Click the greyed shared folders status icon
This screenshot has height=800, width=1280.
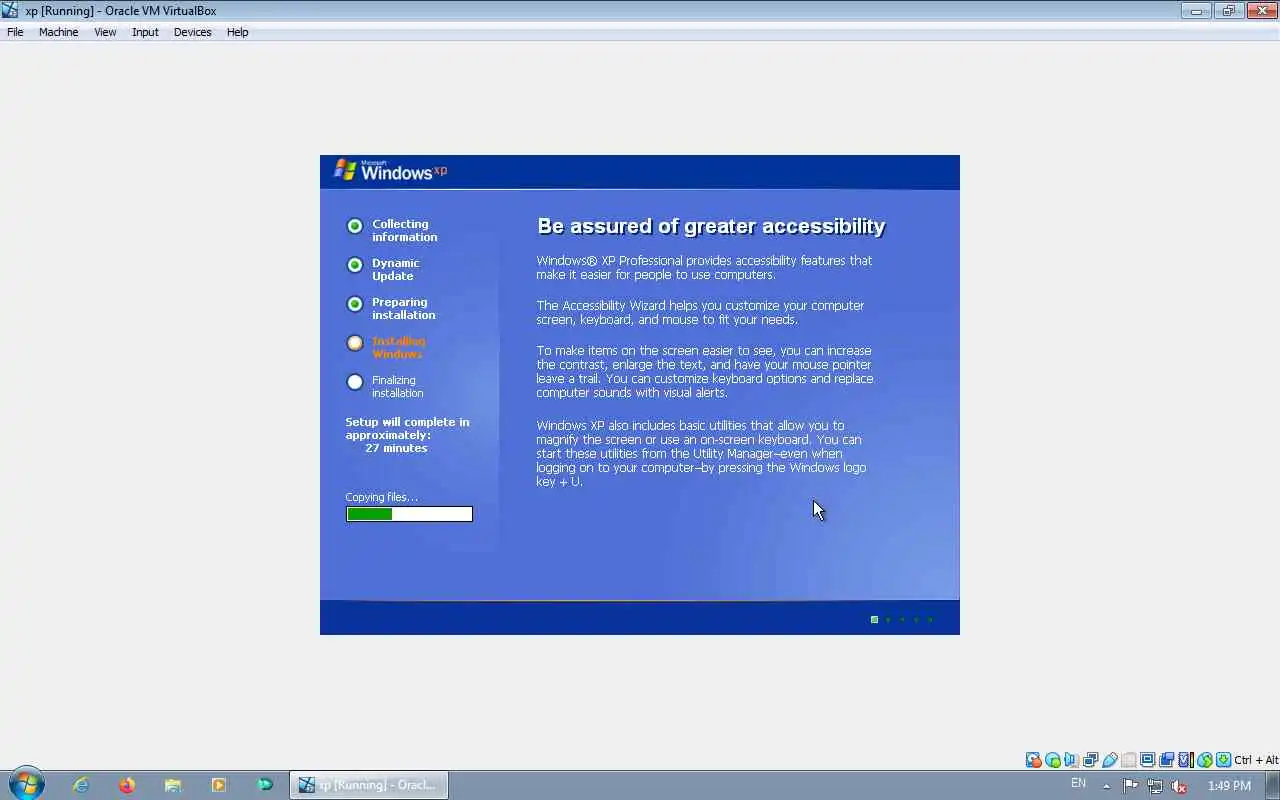coord(1129,760)
